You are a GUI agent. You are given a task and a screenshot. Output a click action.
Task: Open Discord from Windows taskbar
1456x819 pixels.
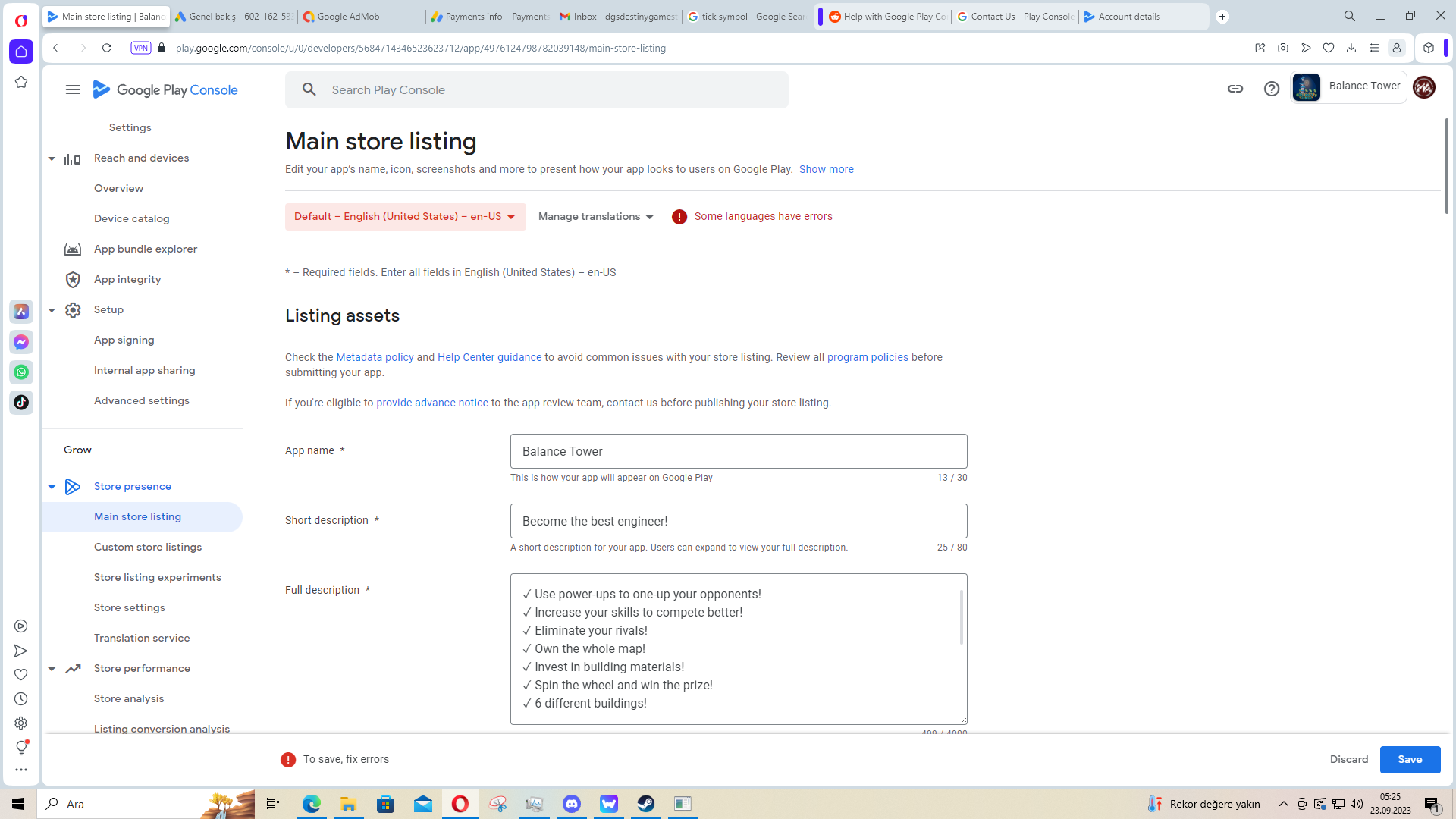click(x=572, y=804)
